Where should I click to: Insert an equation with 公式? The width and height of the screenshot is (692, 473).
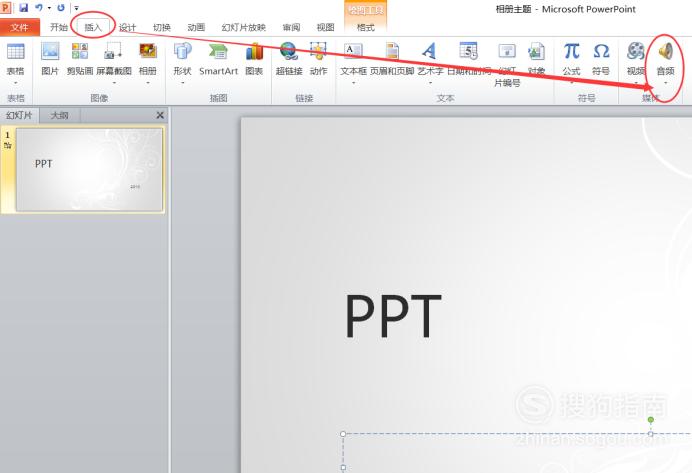pyautogui.click(x=572, y=52)
